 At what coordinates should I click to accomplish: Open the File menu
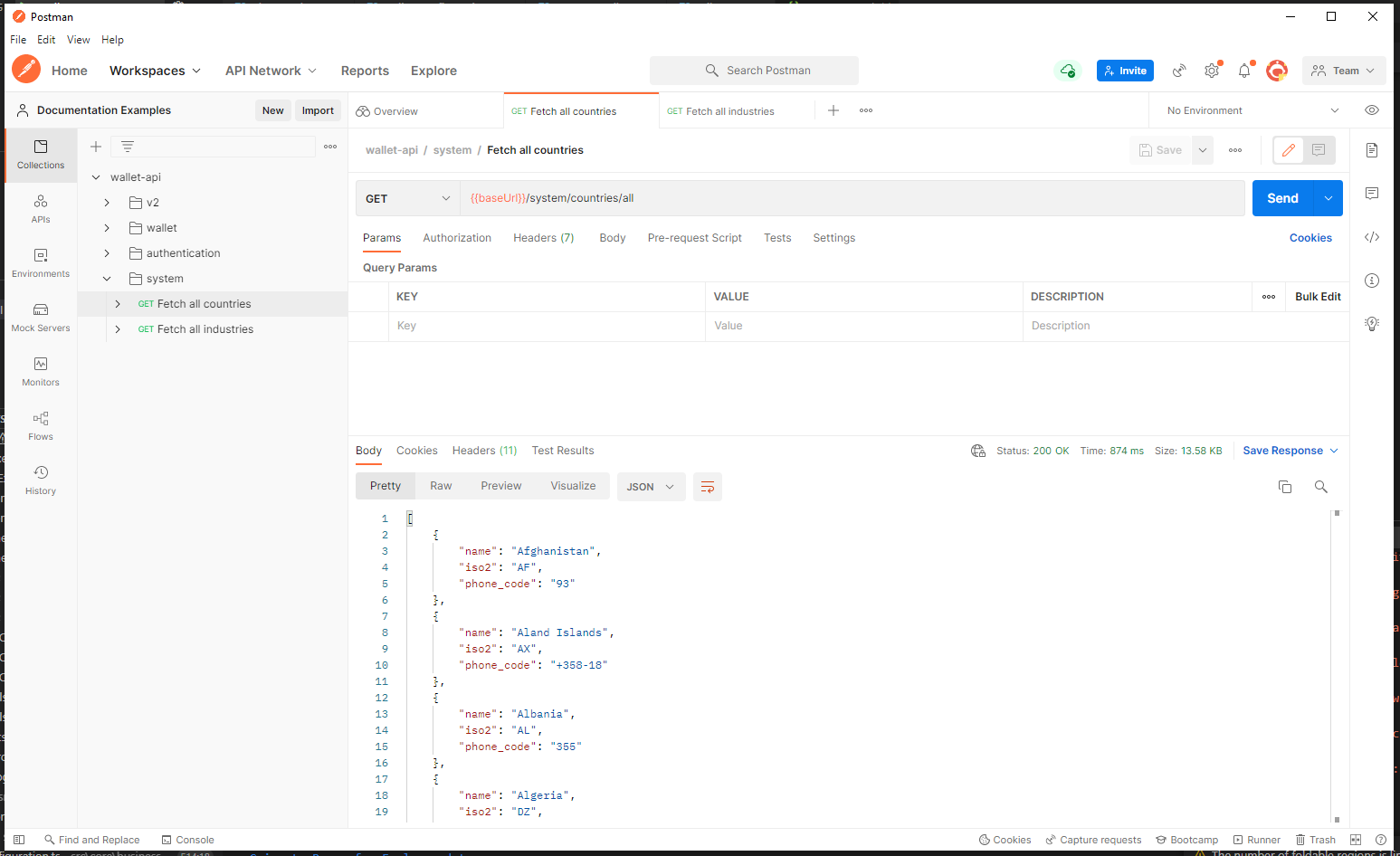(x=18, y=40)
